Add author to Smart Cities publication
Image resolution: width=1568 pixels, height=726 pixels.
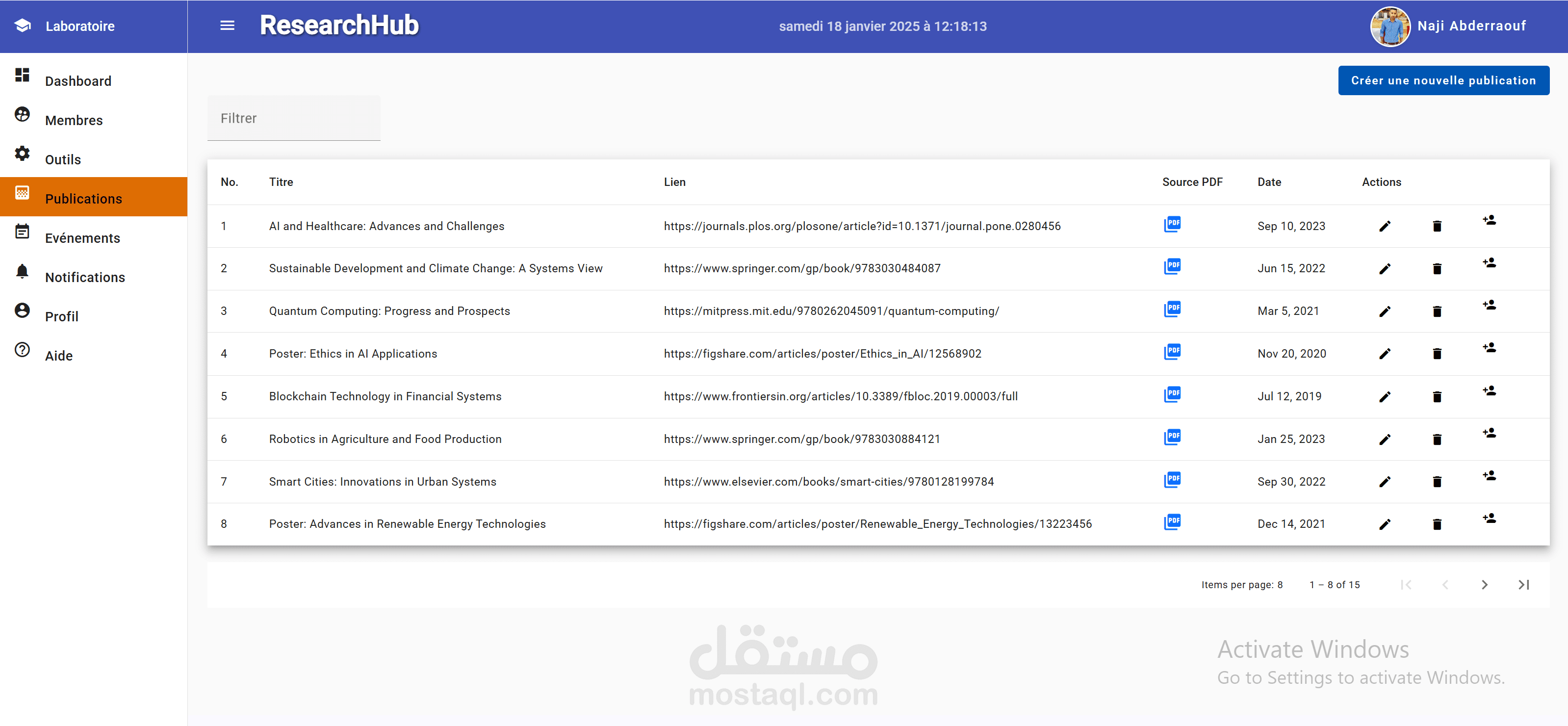(1489, 476)
